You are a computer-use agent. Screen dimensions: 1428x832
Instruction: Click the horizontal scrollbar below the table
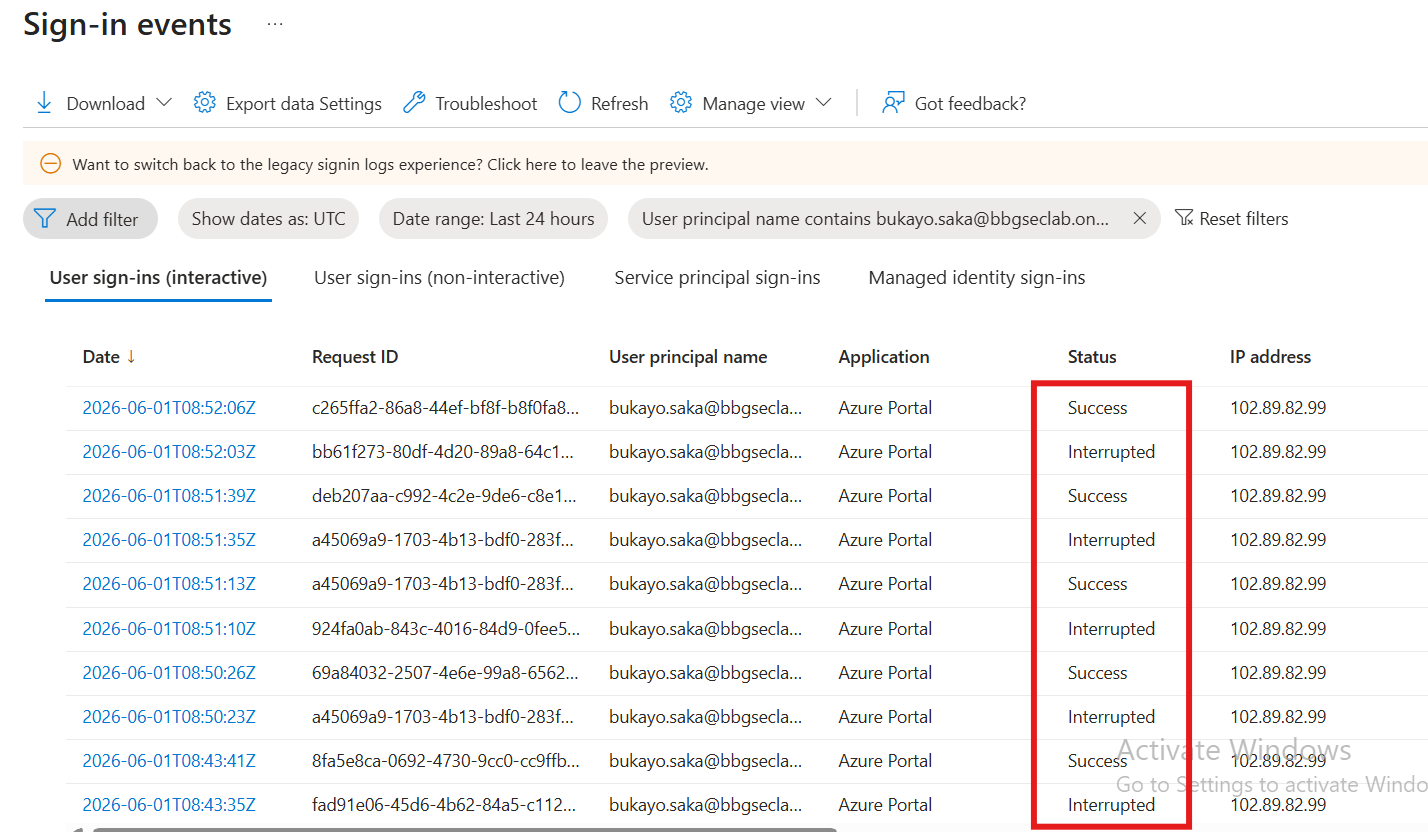tap(465, 829)
